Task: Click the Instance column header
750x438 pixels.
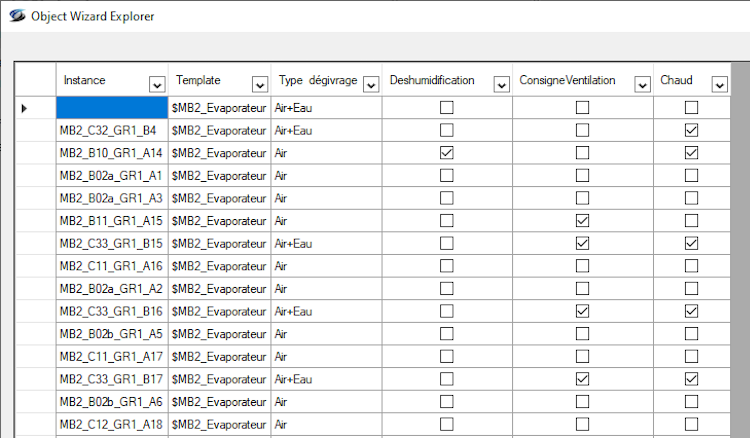Action: click(100, 80)
